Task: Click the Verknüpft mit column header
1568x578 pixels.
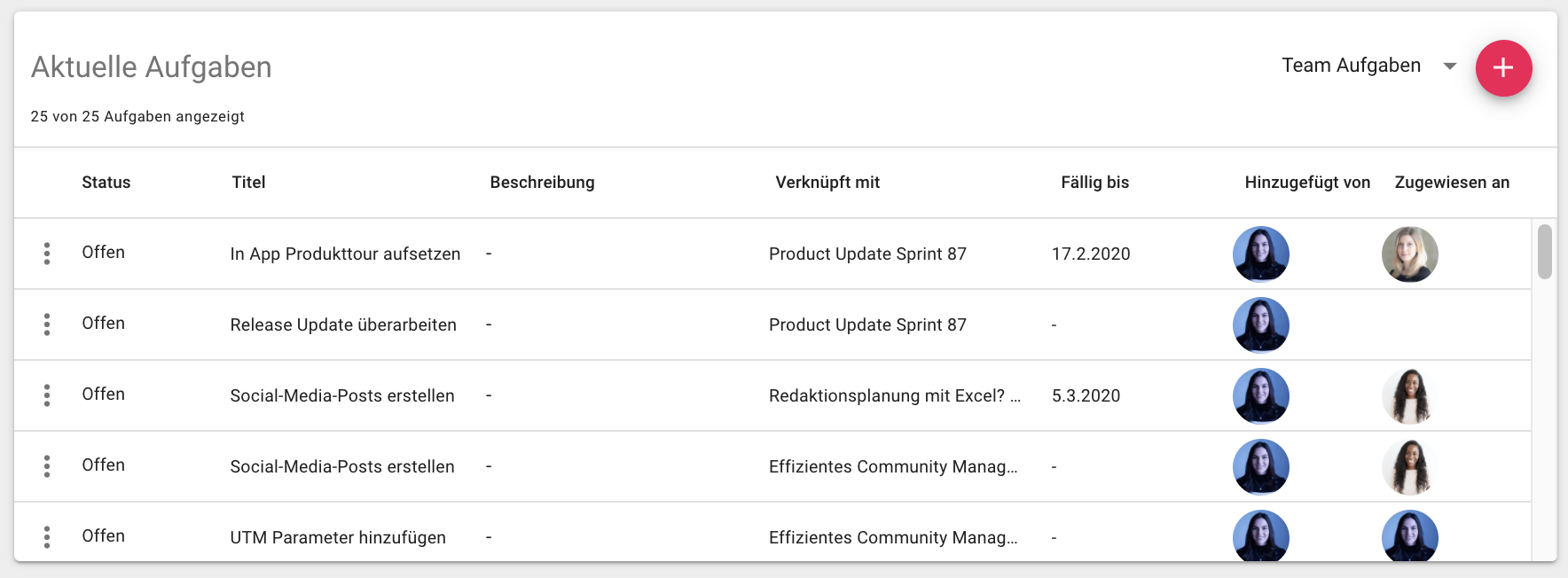Action: 827,183
